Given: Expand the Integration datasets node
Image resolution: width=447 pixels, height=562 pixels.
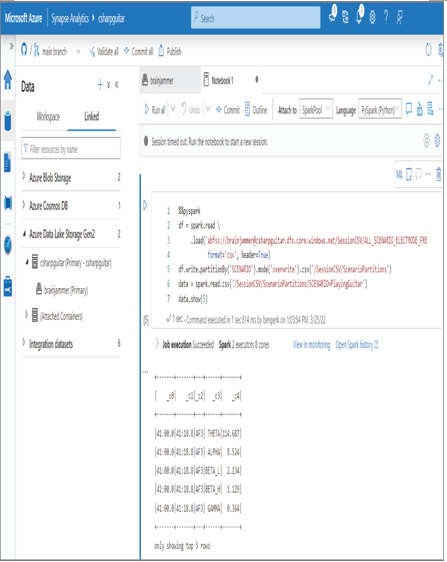Looking at the screenshot, I should pos(24,342).
